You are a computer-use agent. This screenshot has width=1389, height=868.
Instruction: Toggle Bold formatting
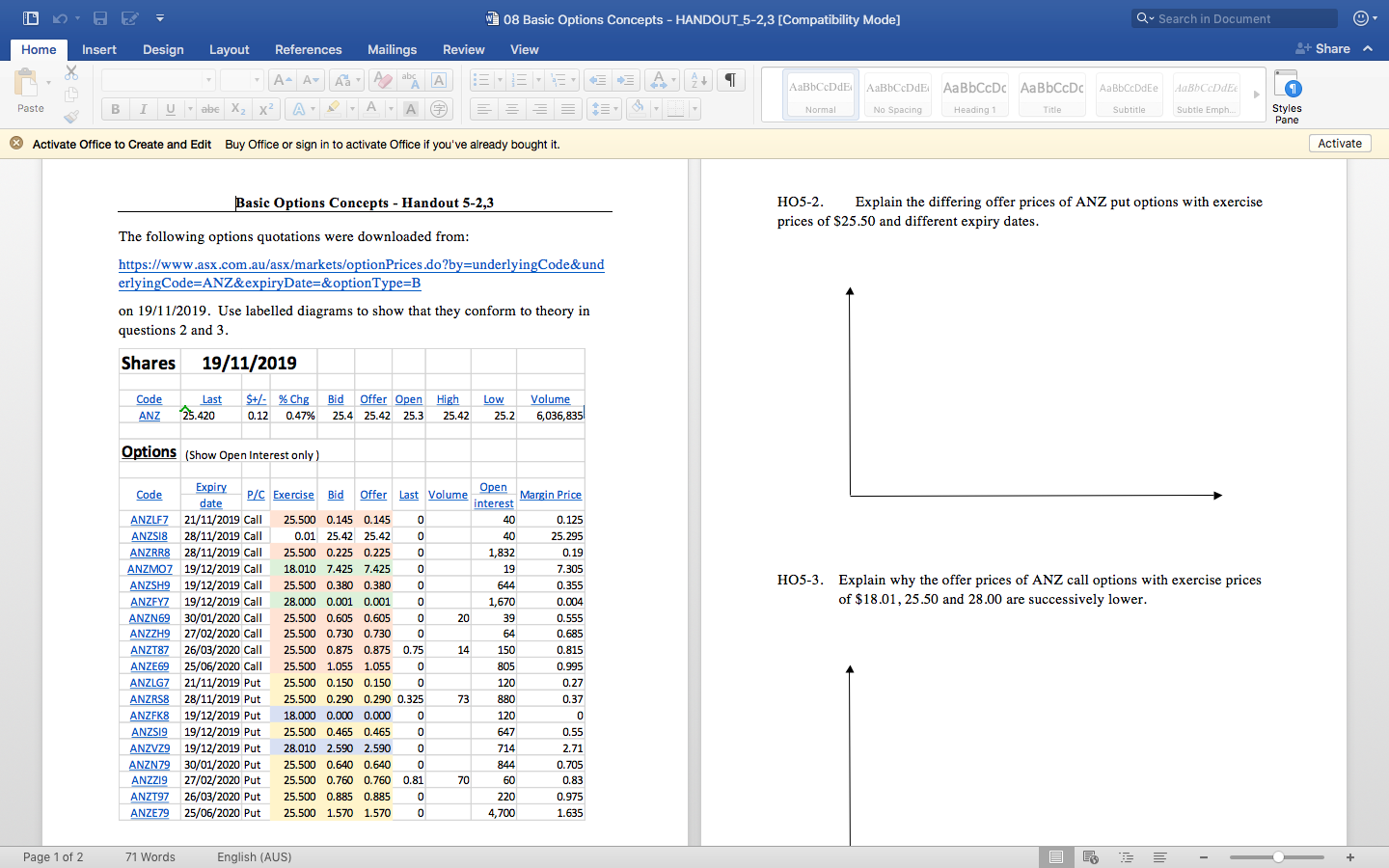point(116,109)
